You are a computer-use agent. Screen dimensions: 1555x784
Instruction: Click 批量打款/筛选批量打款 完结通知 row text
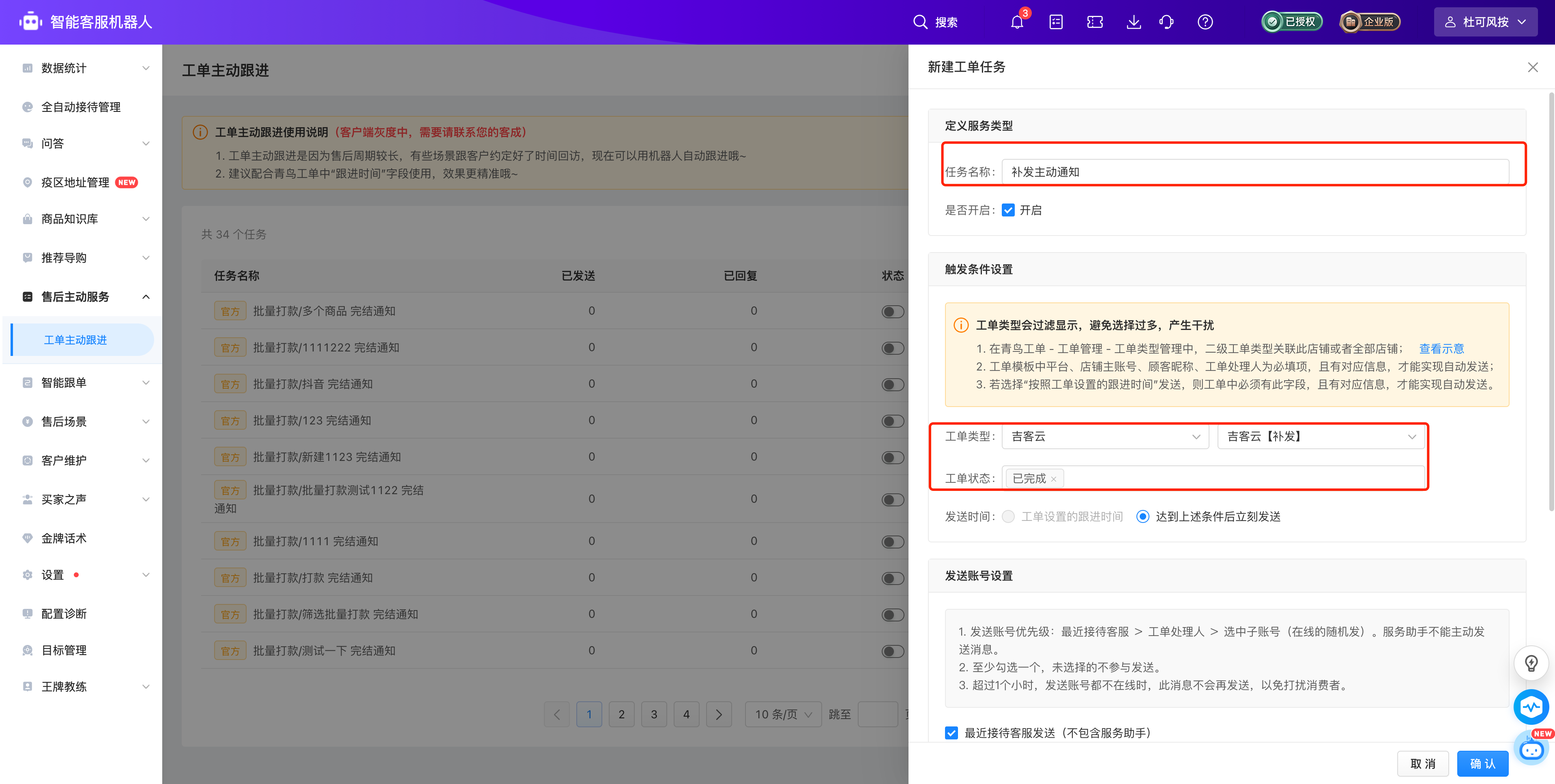[335, 615]
